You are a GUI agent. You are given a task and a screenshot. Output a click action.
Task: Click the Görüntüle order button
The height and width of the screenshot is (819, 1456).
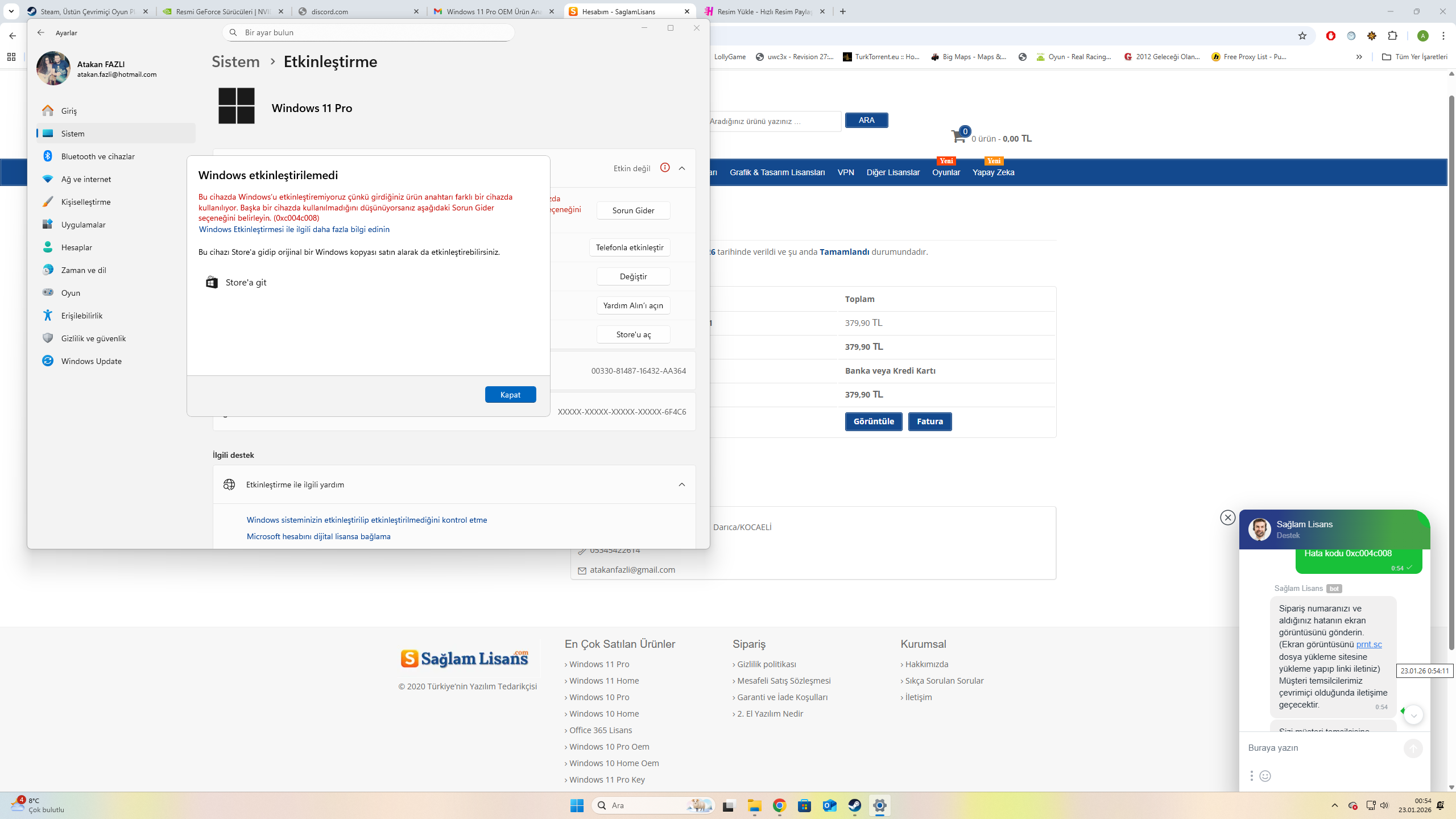(874, 421)
